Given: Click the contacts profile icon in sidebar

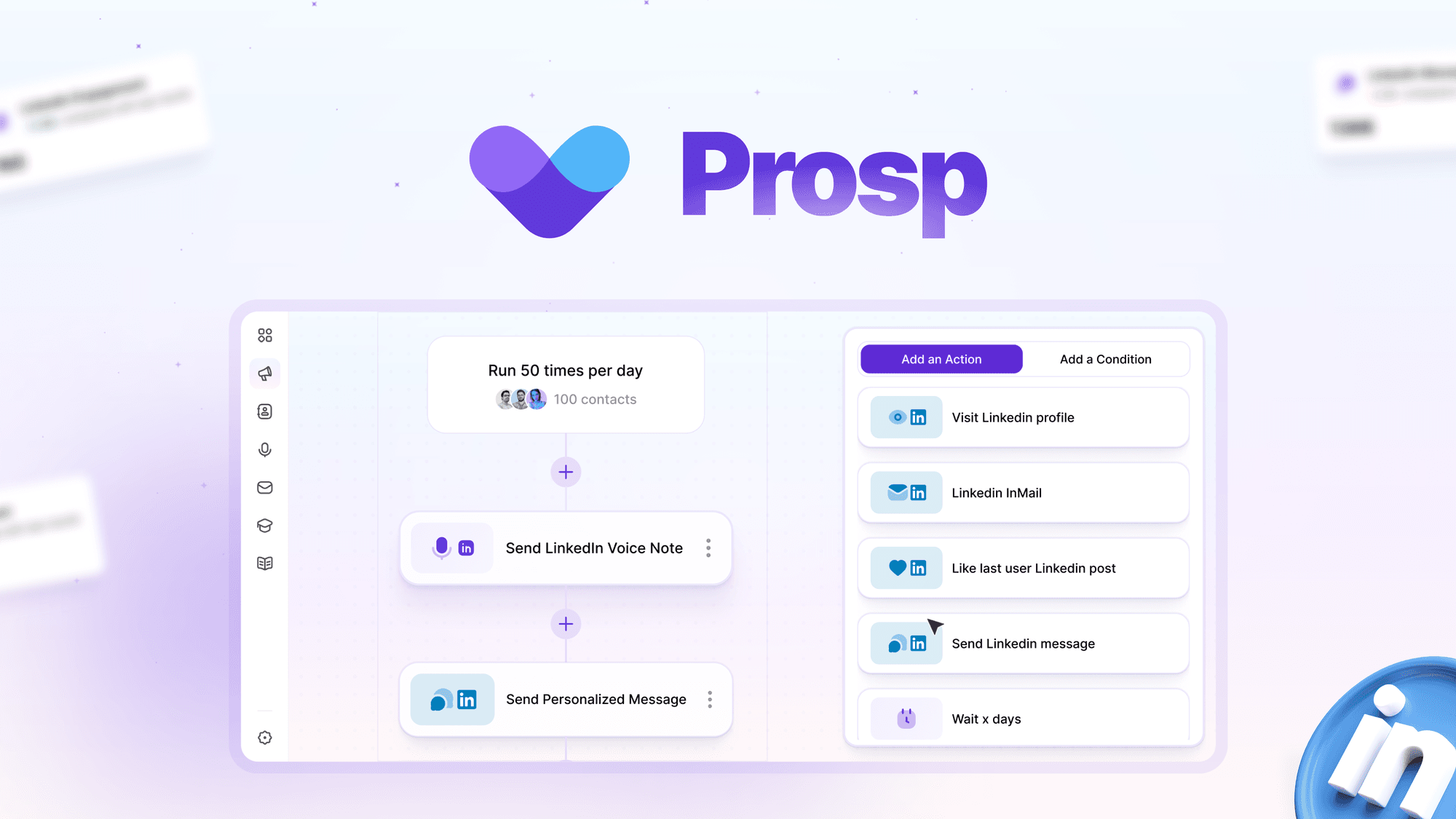Looking at the screenshot, I should click(265, 411).
